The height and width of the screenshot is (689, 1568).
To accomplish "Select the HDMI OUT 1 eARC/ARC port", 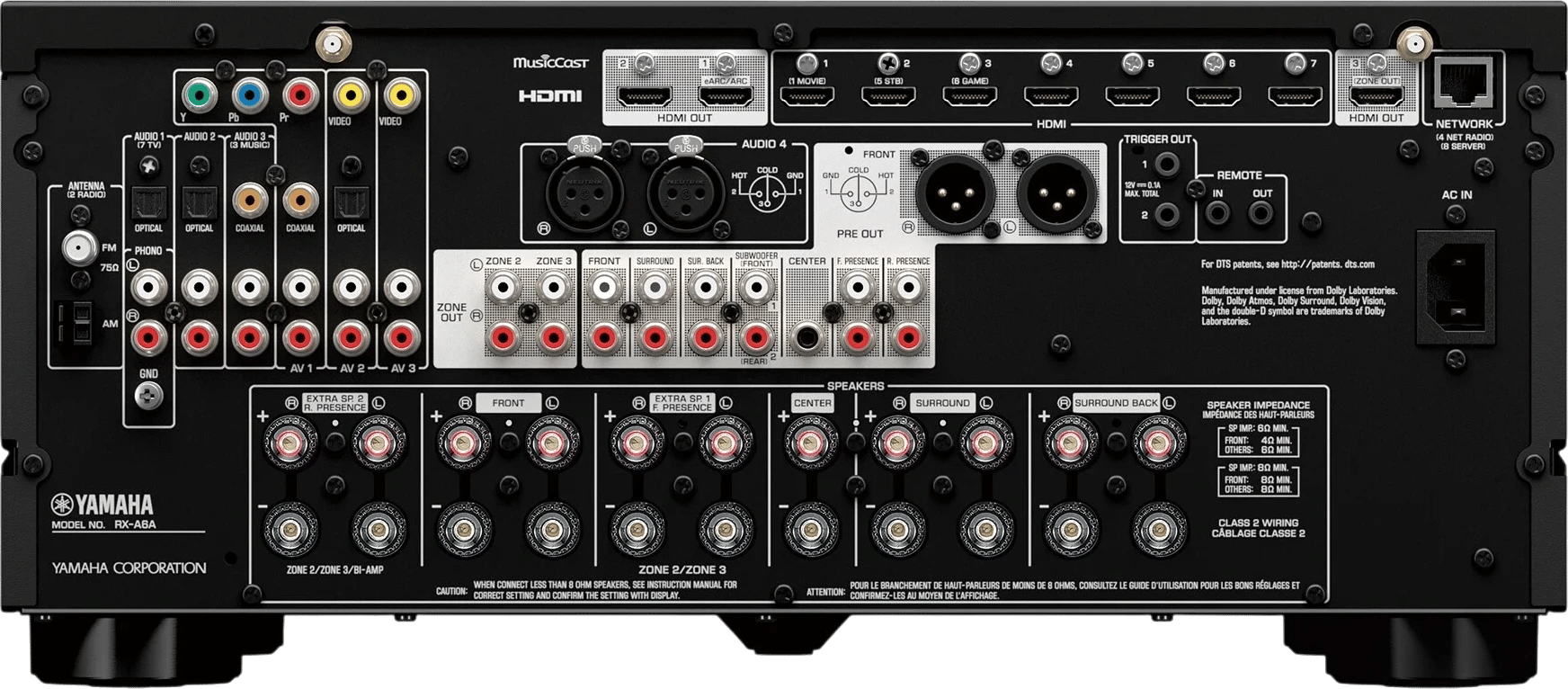I will click(725, 95).
